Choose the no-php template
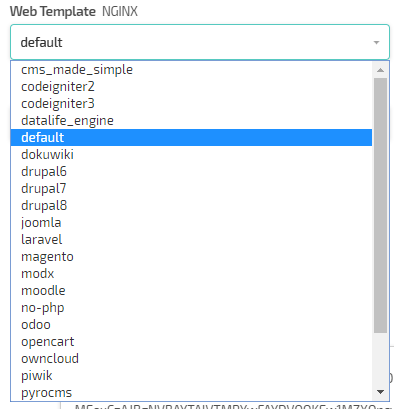394x409 pixels. pos(191,308)
